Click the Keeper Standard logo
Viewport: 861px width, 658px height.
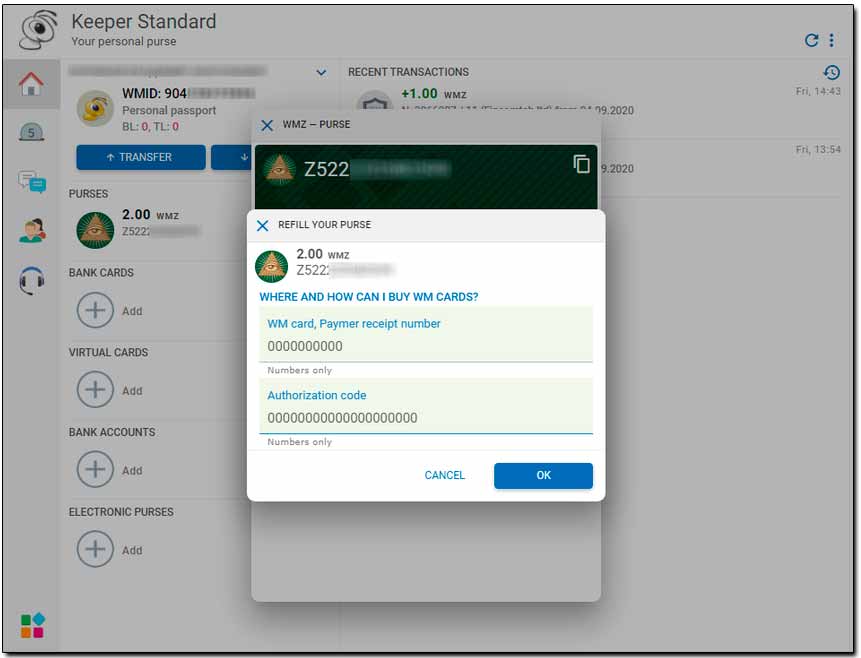pos(38,30)
